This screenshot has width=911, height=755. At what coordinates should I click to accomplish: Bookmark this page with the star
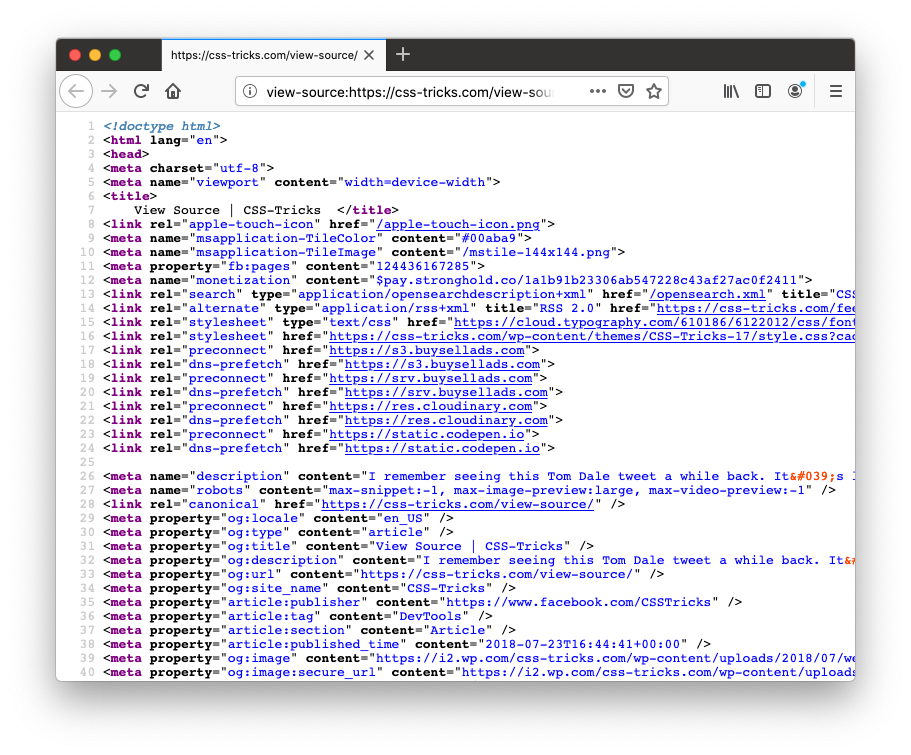coord(654,91)
